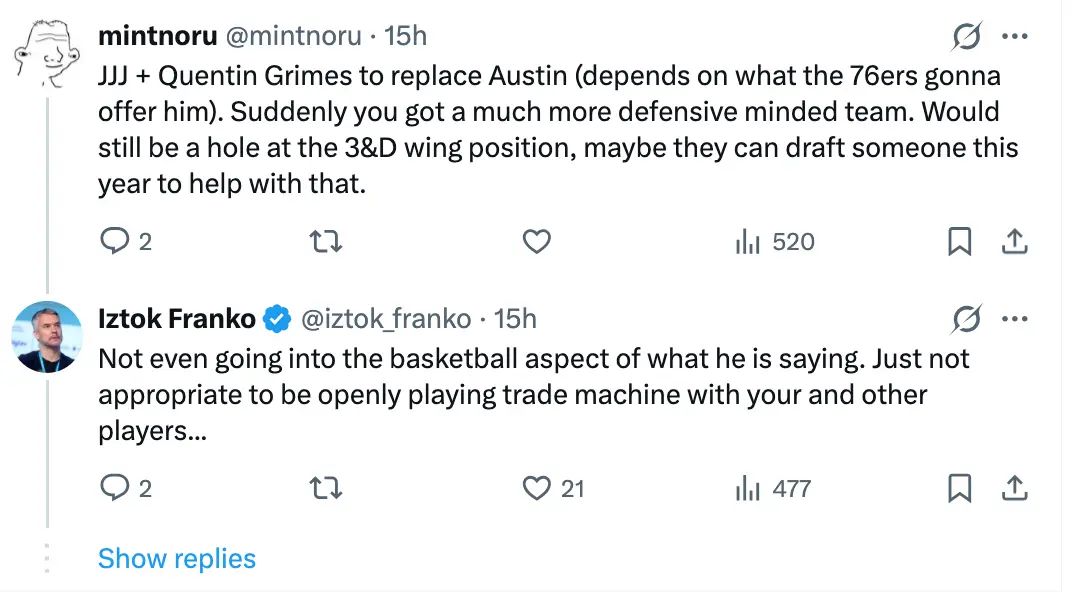Open more options menu on mintnoru's tweet
1082x592 pixels.
(1014, 37)
